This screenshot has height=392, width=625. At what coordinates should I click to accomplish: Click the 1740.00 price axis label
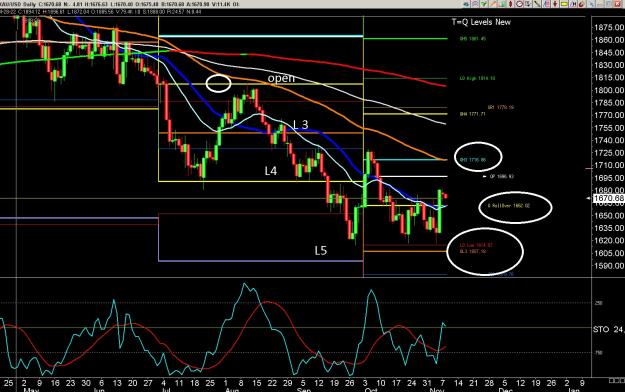click(x=609, y=140)
